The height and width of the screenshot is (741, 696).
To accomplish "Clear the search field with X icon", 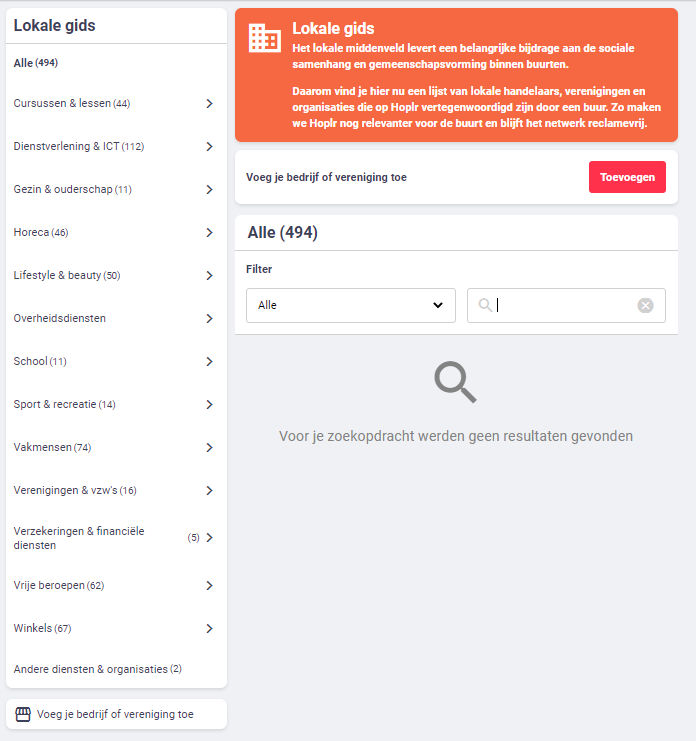I will 645,305.
